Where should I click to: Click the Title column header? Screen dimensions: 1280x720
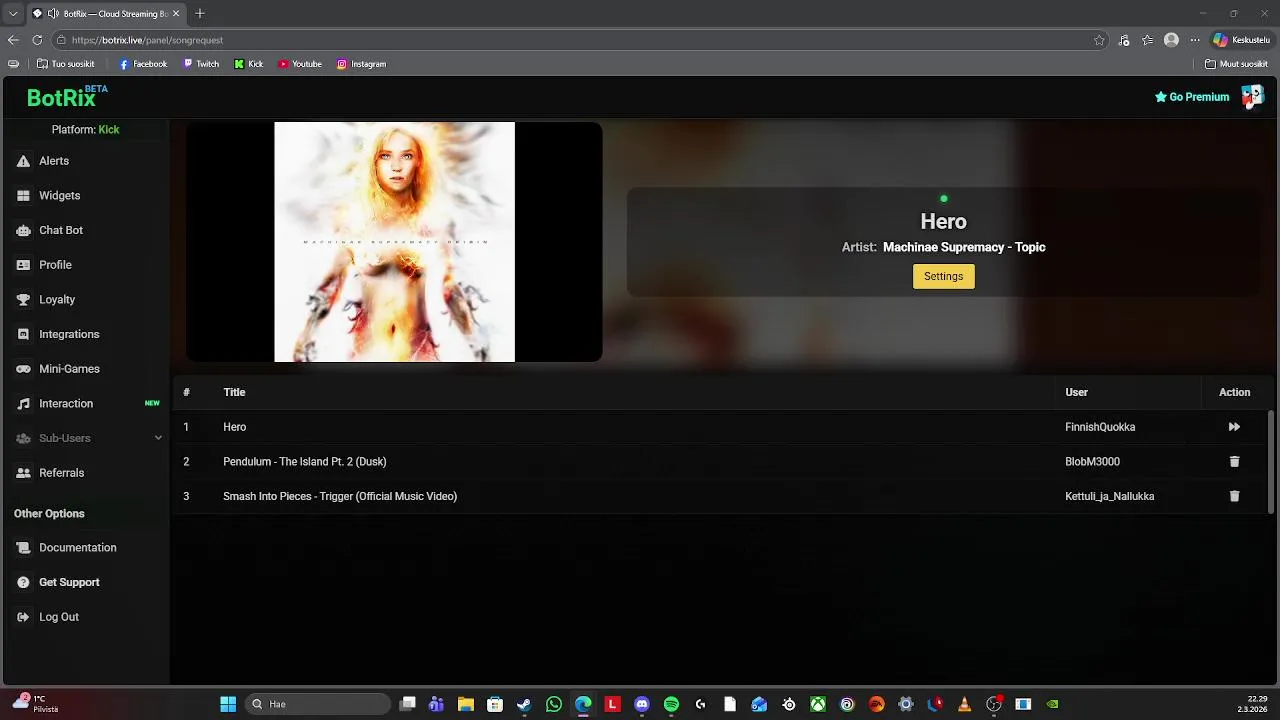click(234, 392)
